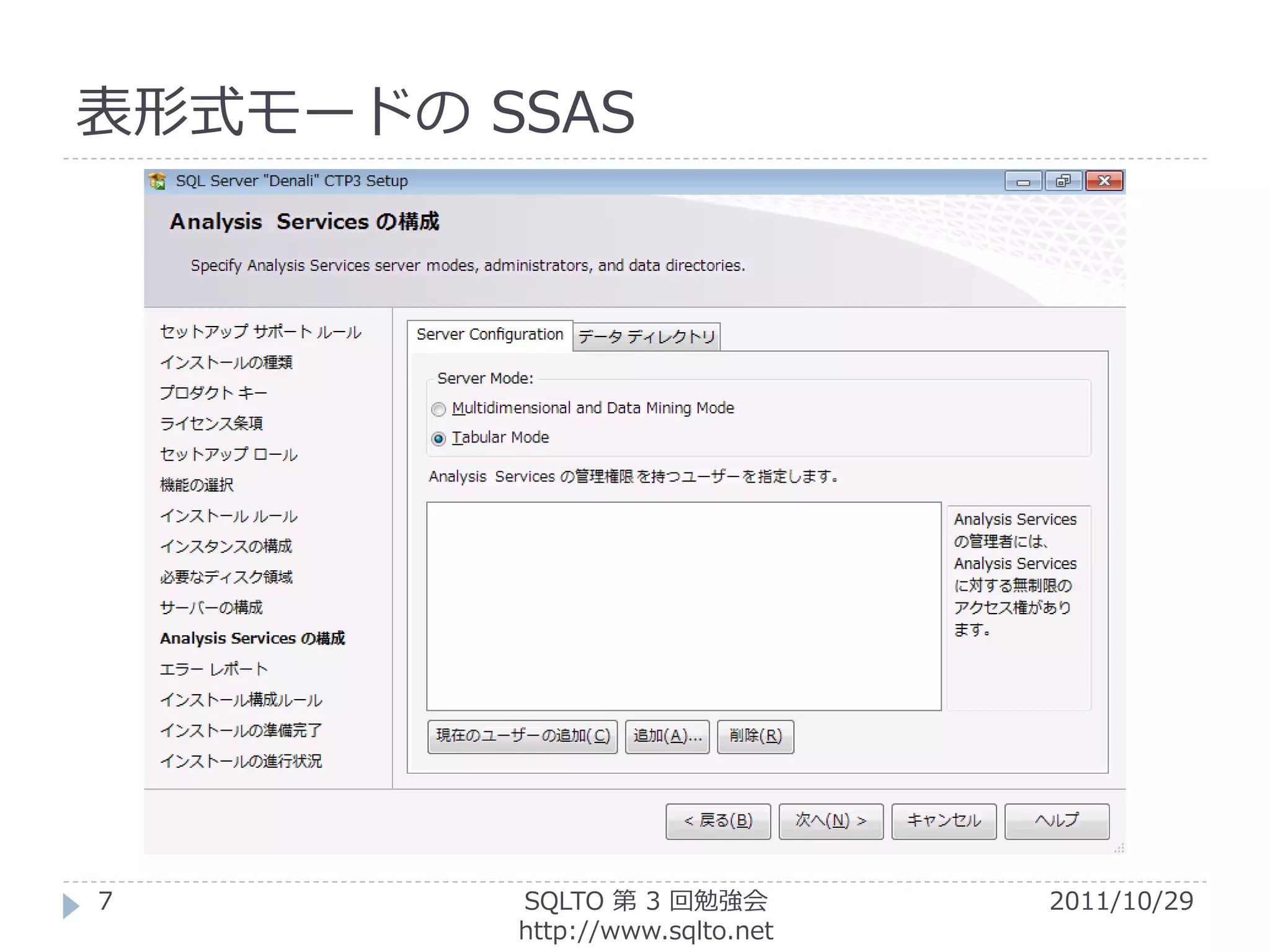Click the window resize grip corner
Viewport: 1270px width, 952px height.
1119,848
